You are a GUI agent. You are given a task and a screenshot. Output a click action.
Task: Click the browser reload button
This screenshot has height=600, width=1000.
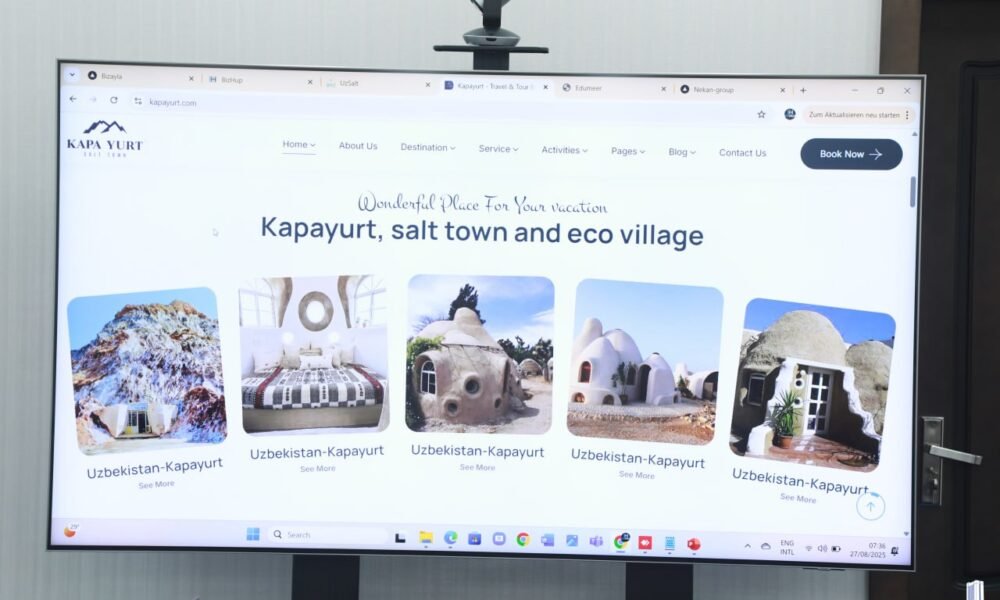coord(113,100)
